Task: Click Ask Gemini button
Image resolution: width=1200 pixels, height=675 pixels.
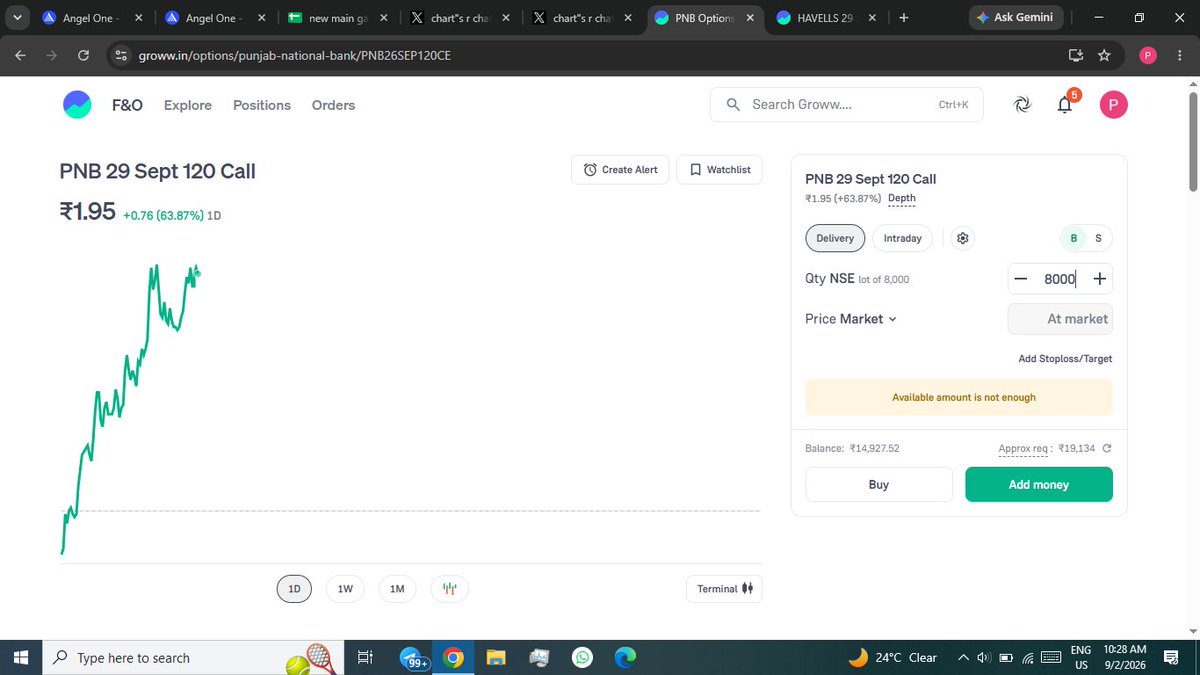Action: 1015,18
